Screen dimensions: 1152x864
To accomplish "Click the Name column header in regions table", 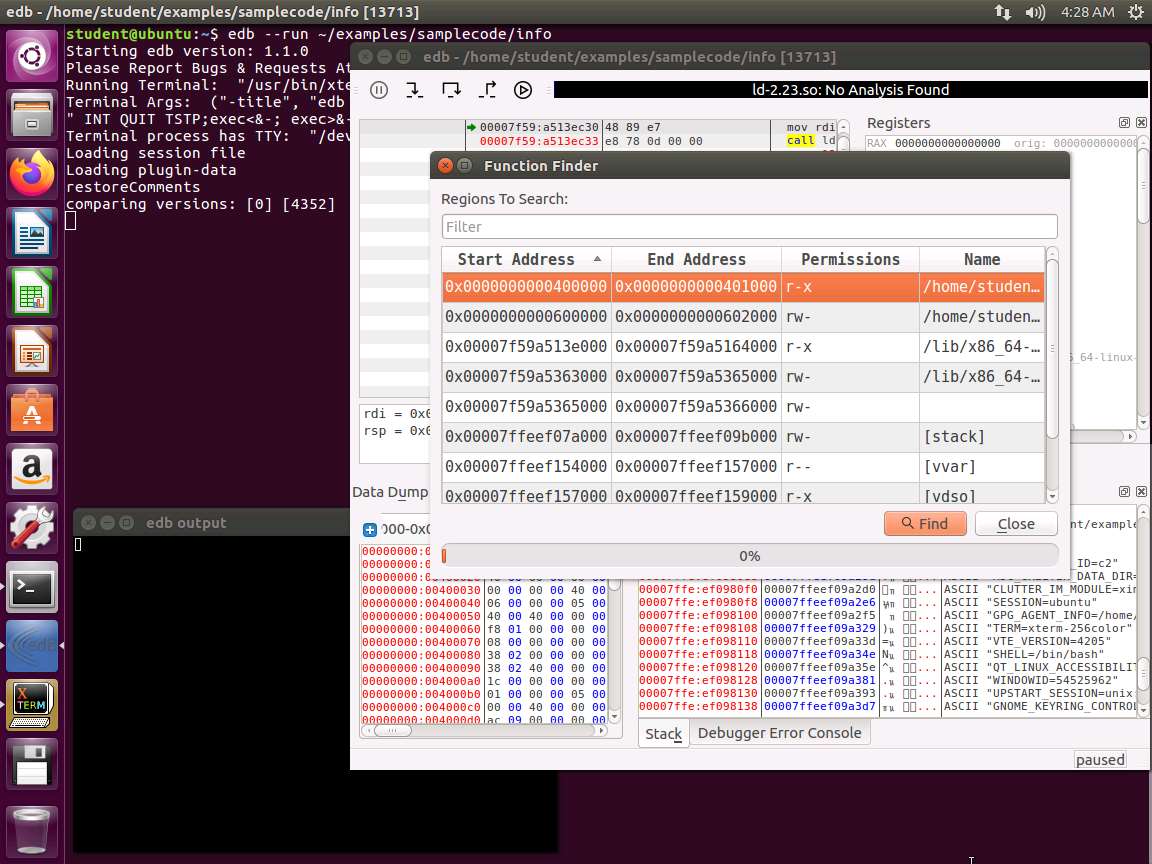I will 981,259.
